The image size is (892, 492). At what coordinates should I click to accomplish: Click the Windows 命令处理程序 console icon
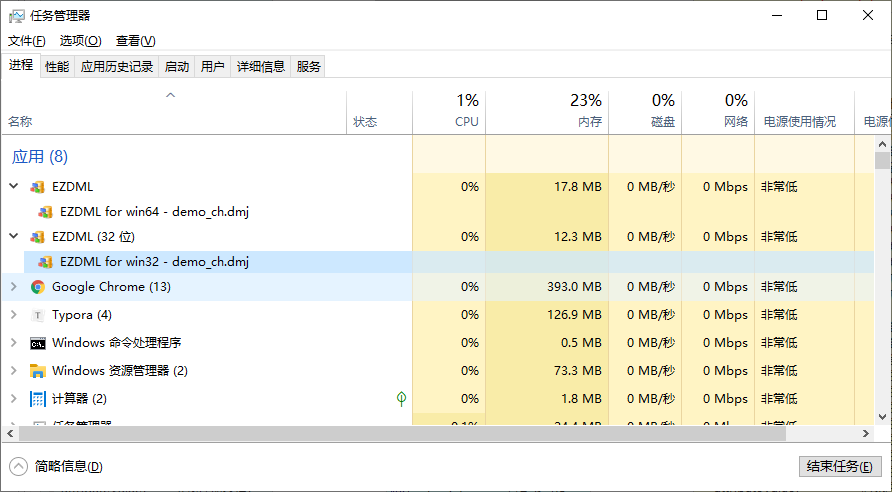point(38,343)
